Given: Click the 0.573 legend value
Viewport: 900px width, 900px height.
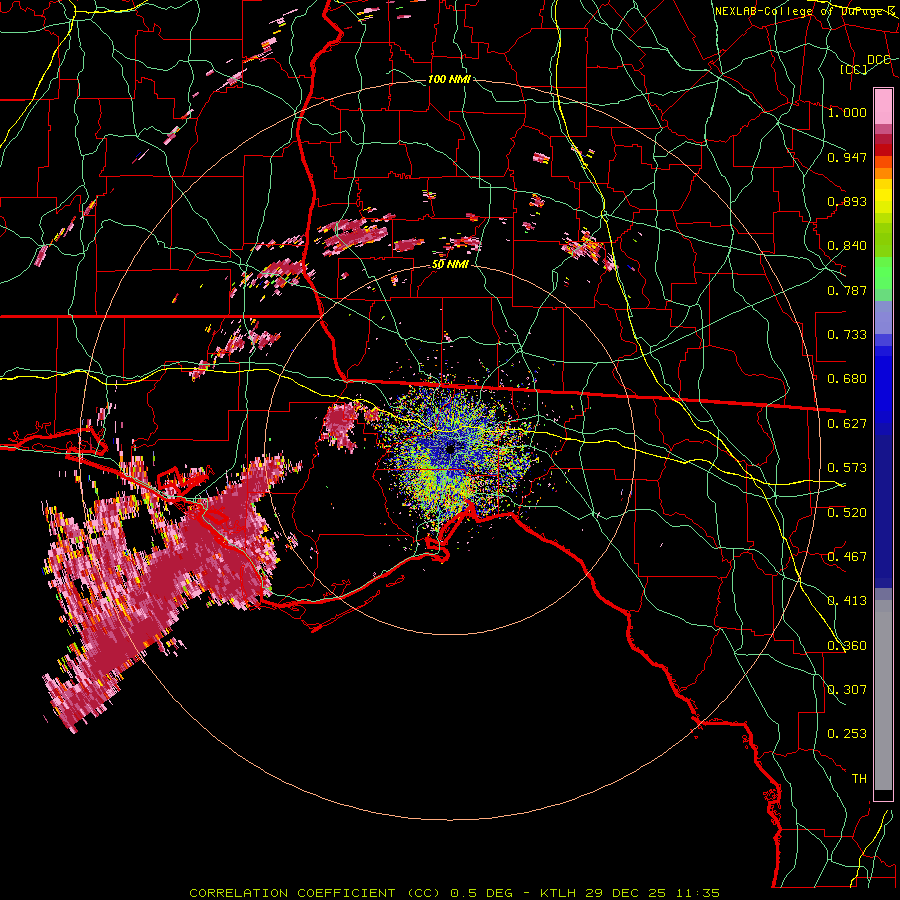Looking at the screenshot, I should 847,468.
